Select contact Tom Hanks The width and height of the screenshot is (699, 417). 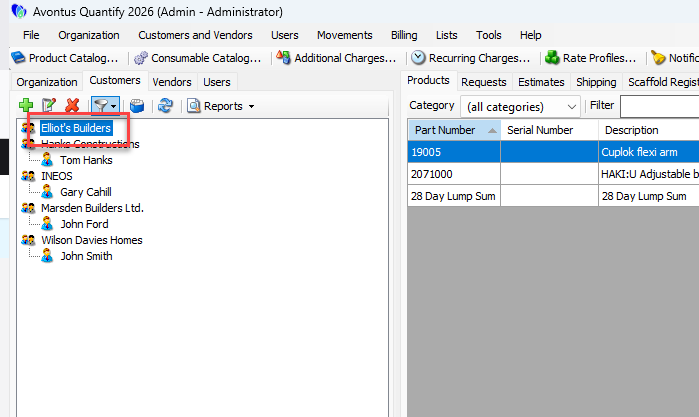tap(86, 160)
